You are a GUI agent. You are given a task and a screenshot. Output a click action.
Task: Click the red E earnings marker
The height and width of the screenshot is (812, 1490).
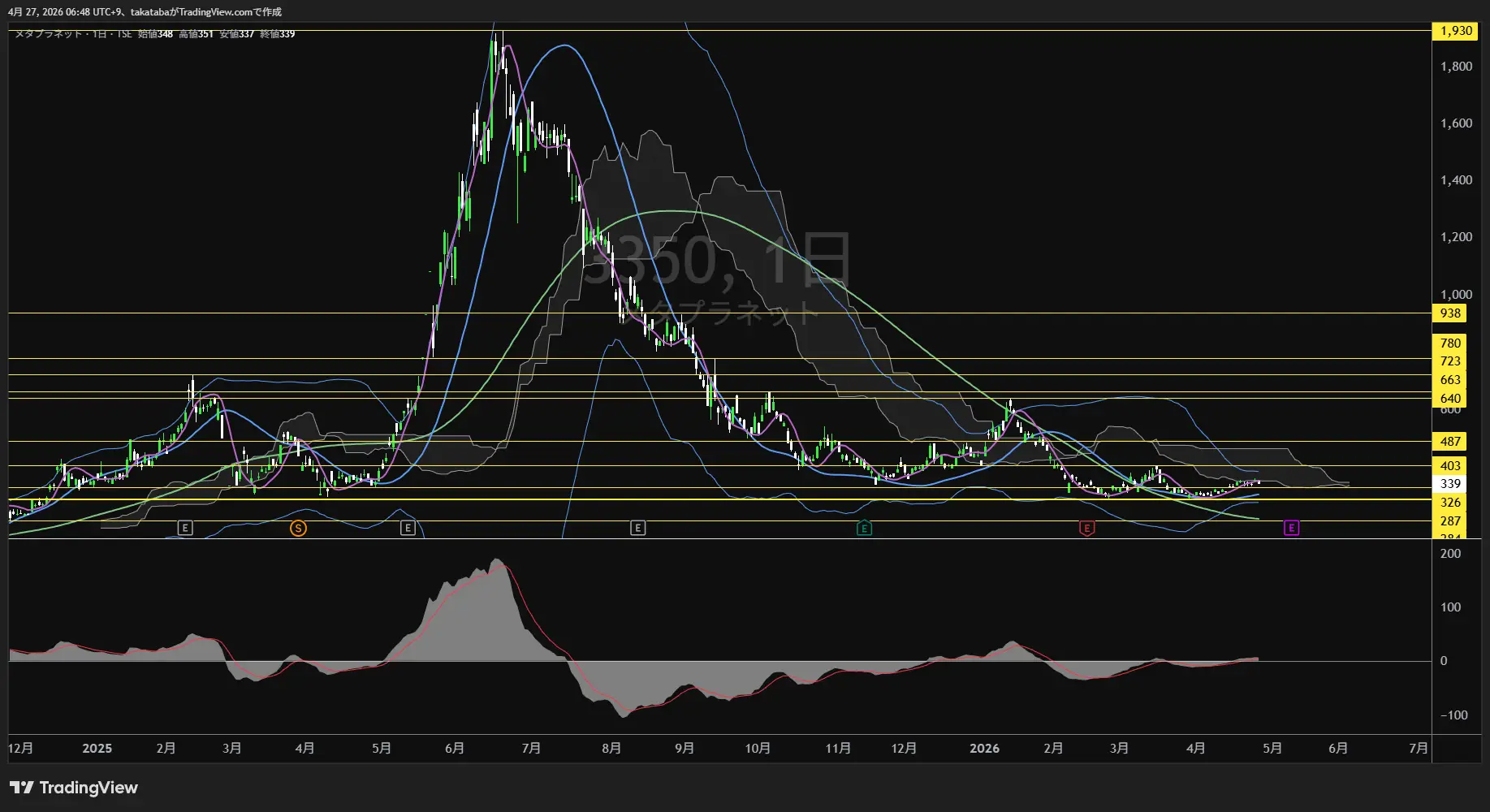pos(1086,529)
